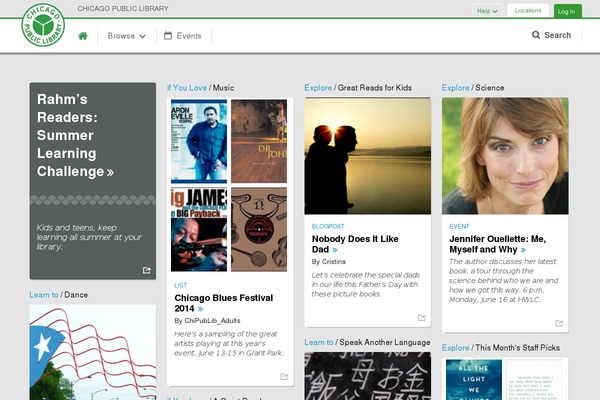Screen dimensions: 600x400
Task: Click the Jennifer Ouellette portrait photo
Action: [505, 156]
